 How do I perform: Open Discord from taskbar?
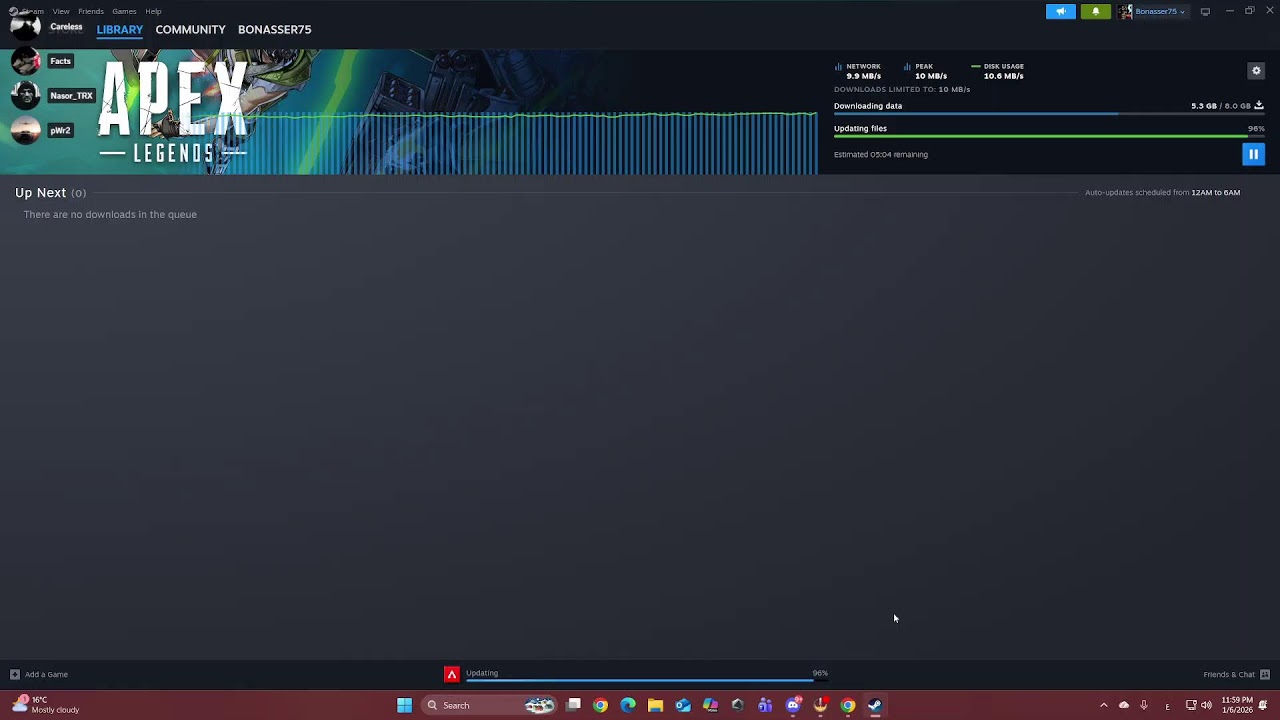(x=793, y=705)
